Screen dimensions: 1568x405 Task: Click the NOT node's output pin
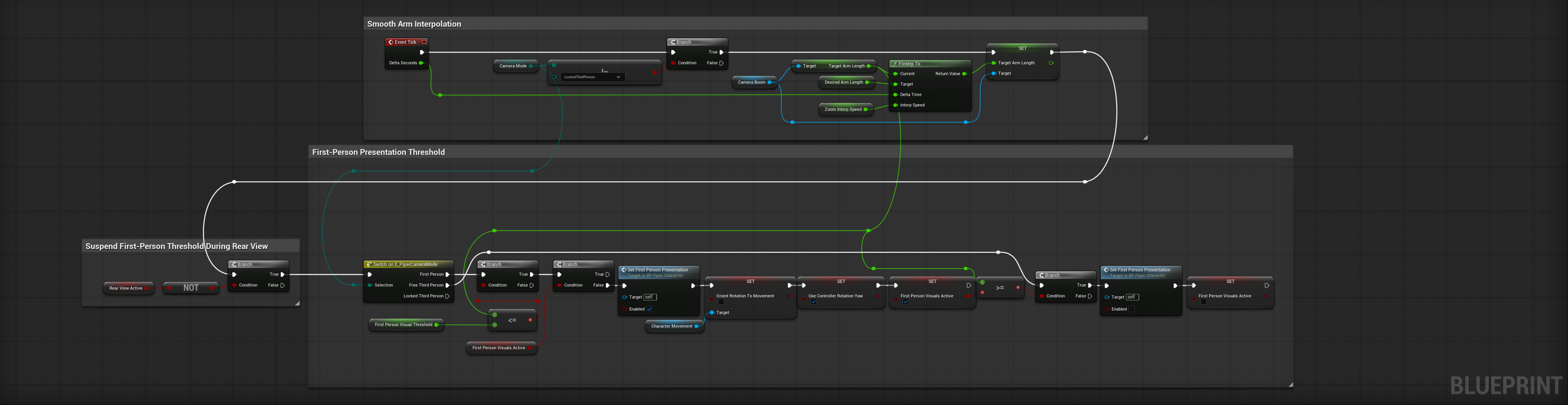point(211,288)
